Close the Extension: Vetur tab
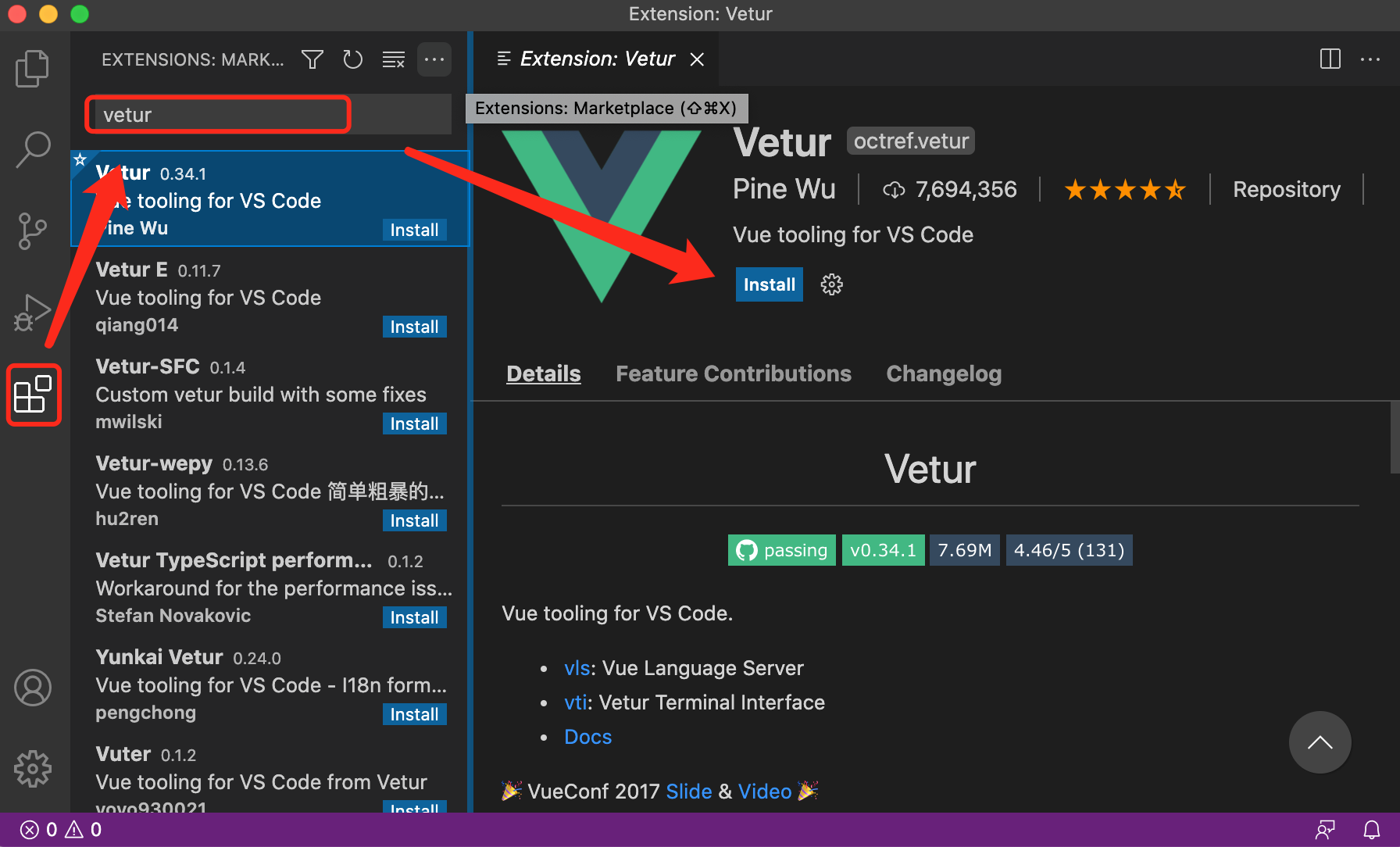 [697, 59]
